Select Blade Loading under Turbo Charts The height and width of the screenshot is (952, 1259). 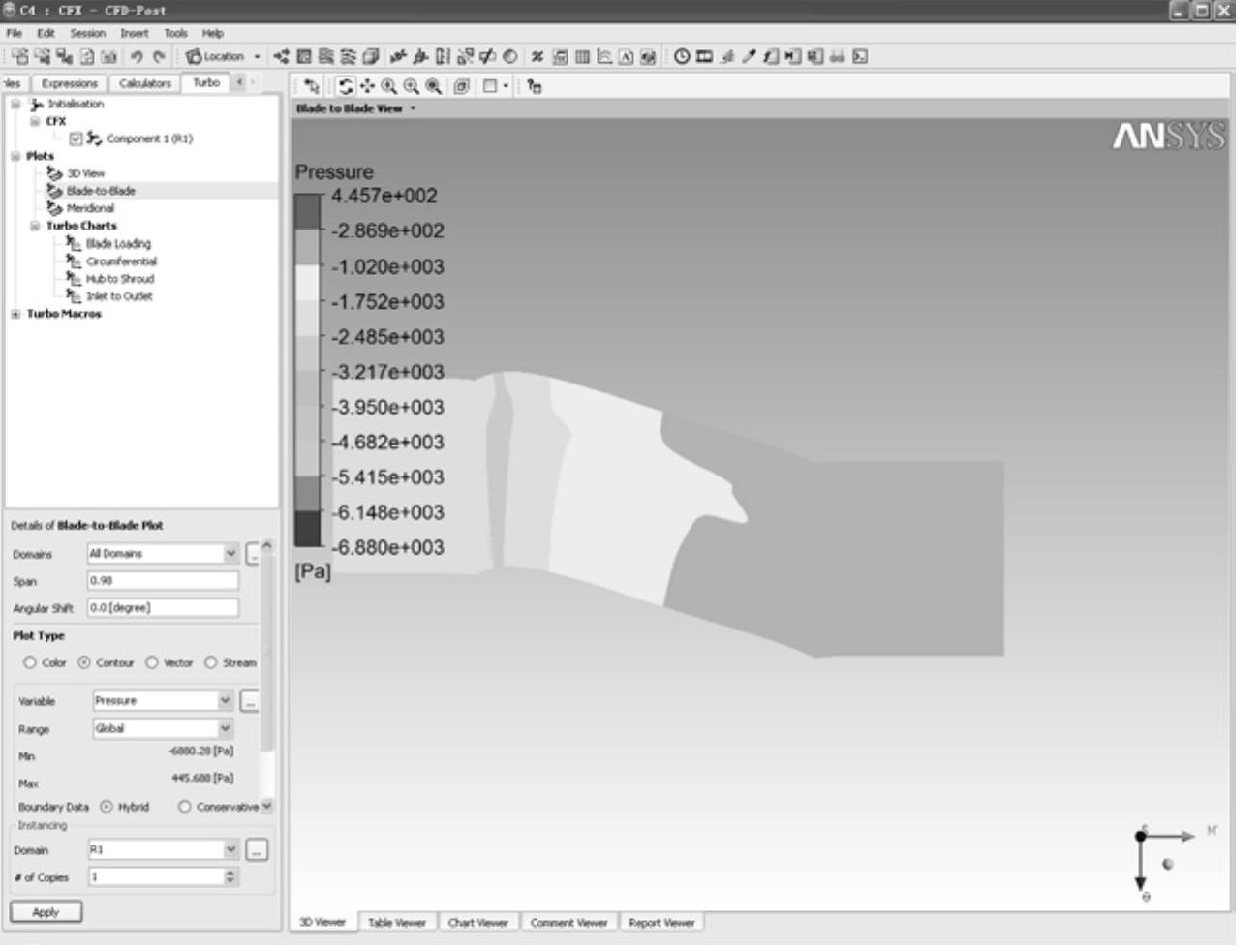(118, 244)
